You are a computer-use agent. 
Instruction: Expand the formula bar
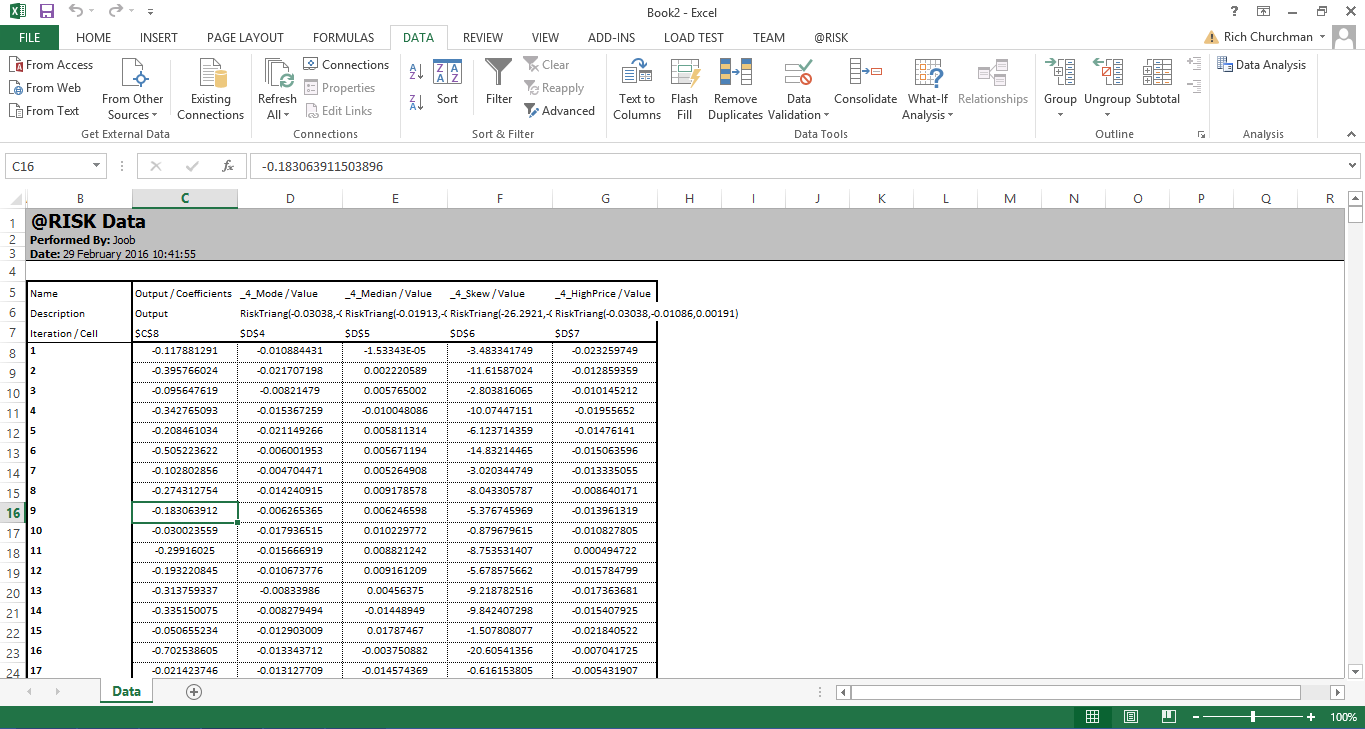1353,166
